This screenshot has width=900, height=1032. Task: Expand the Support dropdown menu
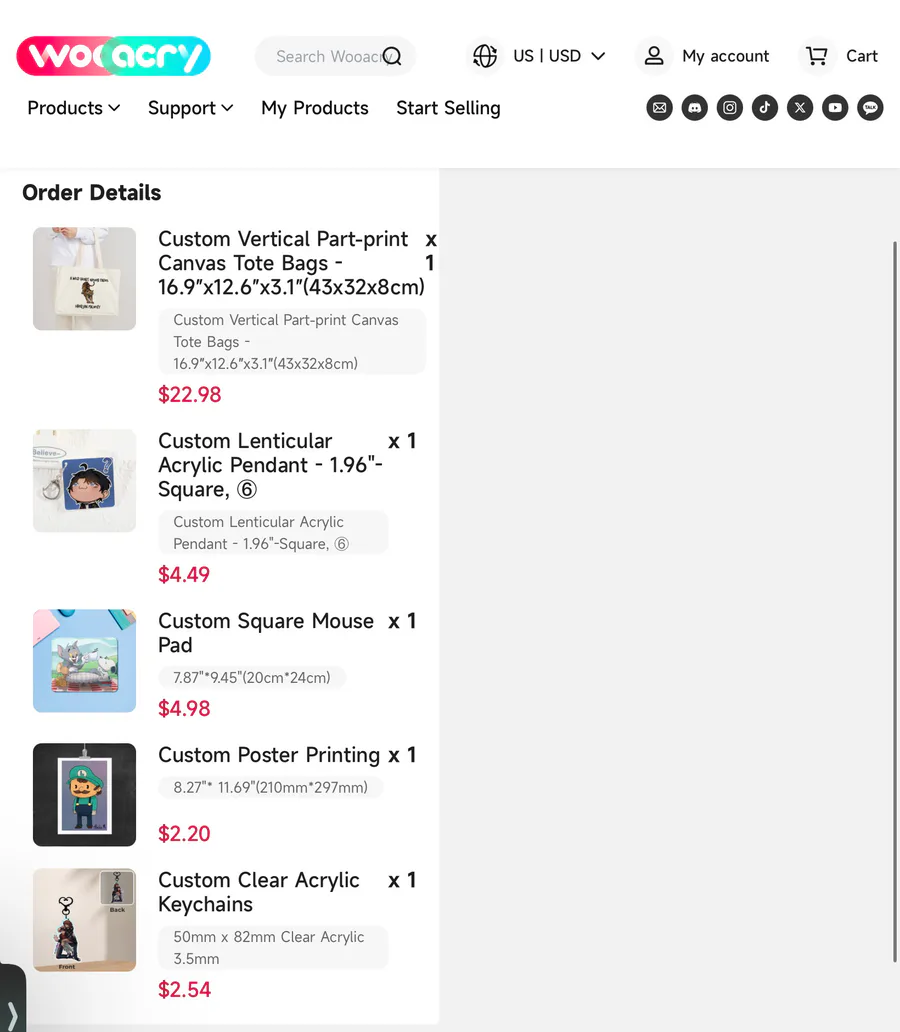(x=190, y=108)
